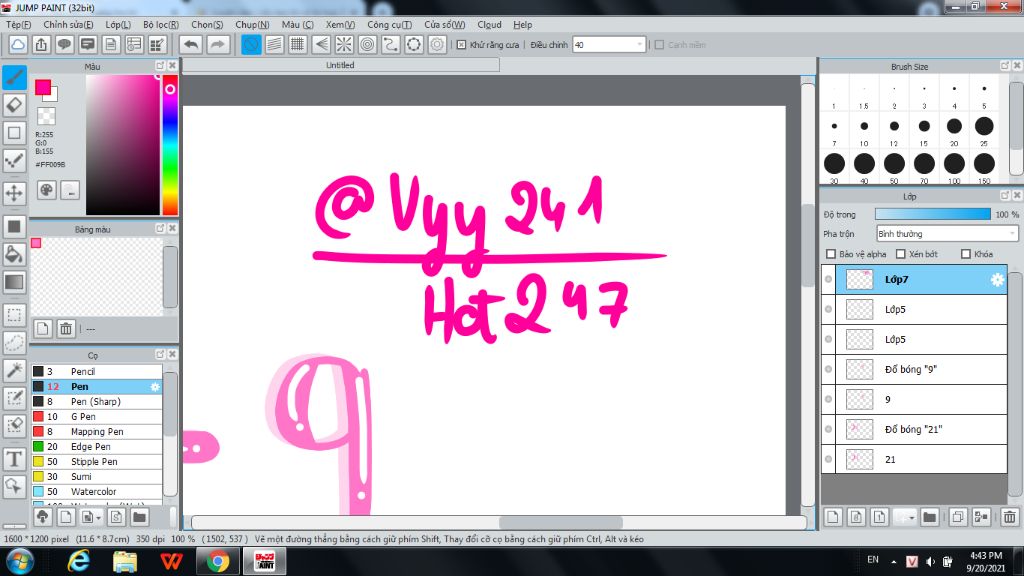Image resolution: width=1024 pixels, height=576 pixels.
Task: Open the Công cụ menu
Action: 389,25
